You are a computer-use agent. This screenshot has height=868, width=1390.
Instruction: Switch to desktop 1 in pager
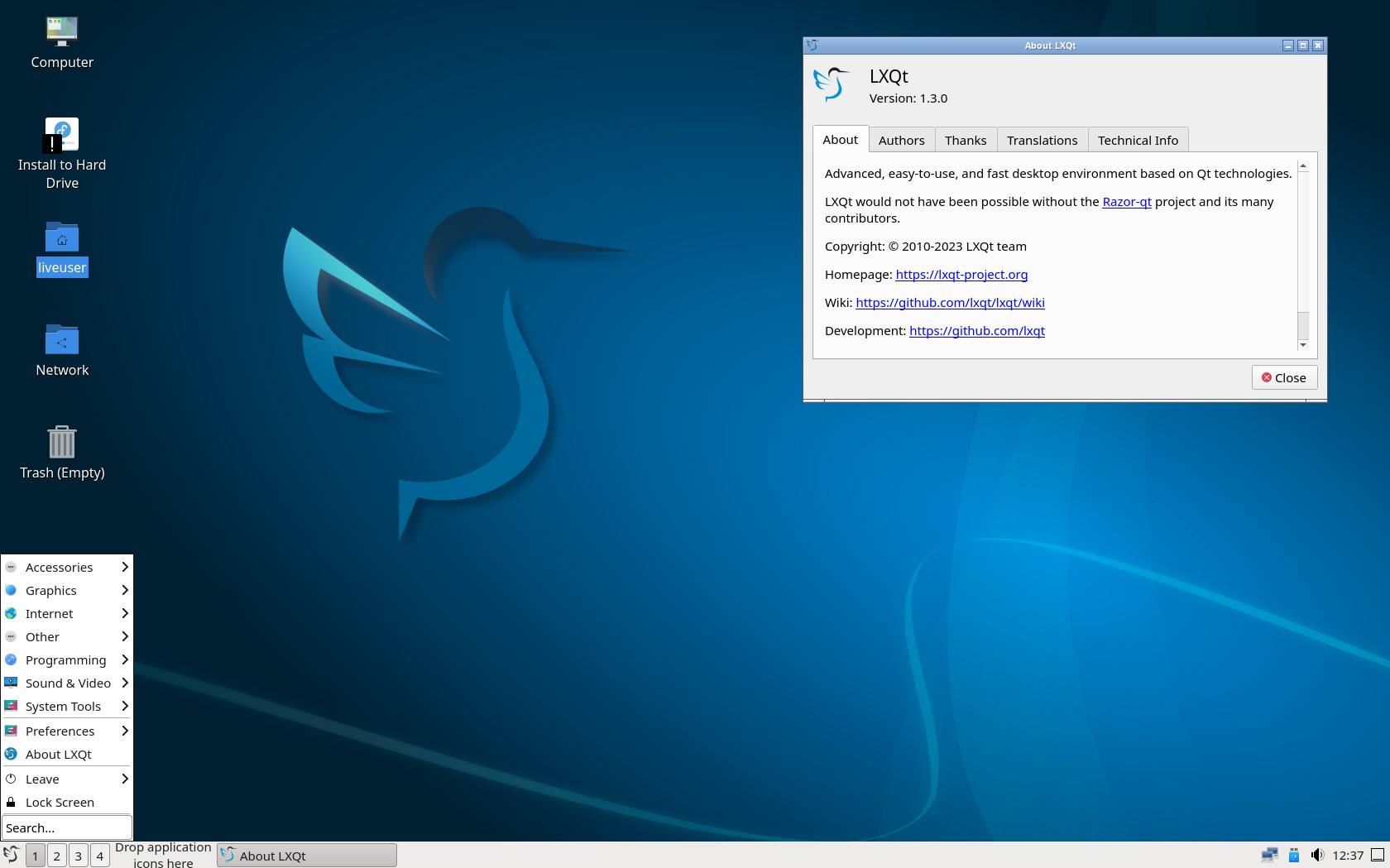click(36, 856)
